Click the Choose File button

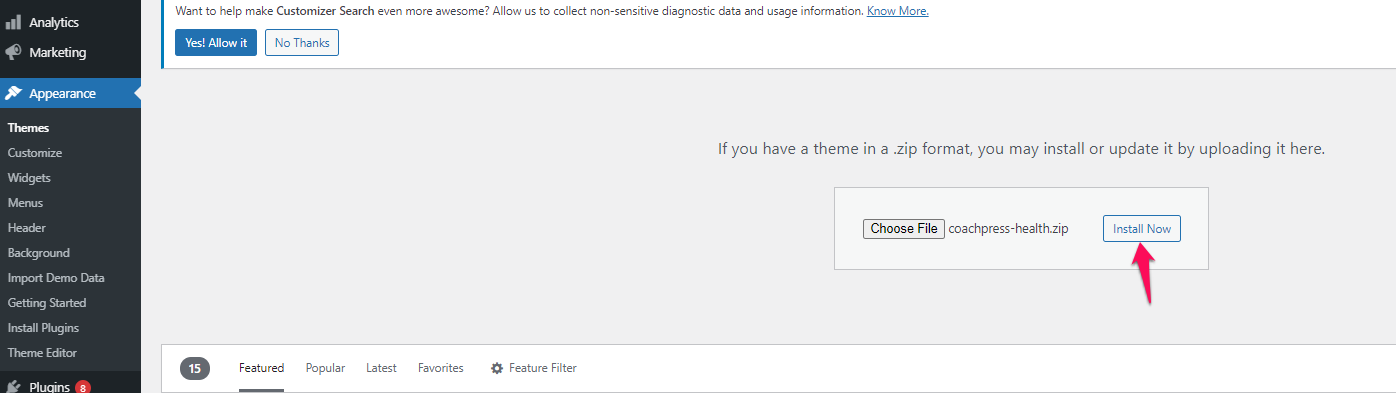click(904, 229)
